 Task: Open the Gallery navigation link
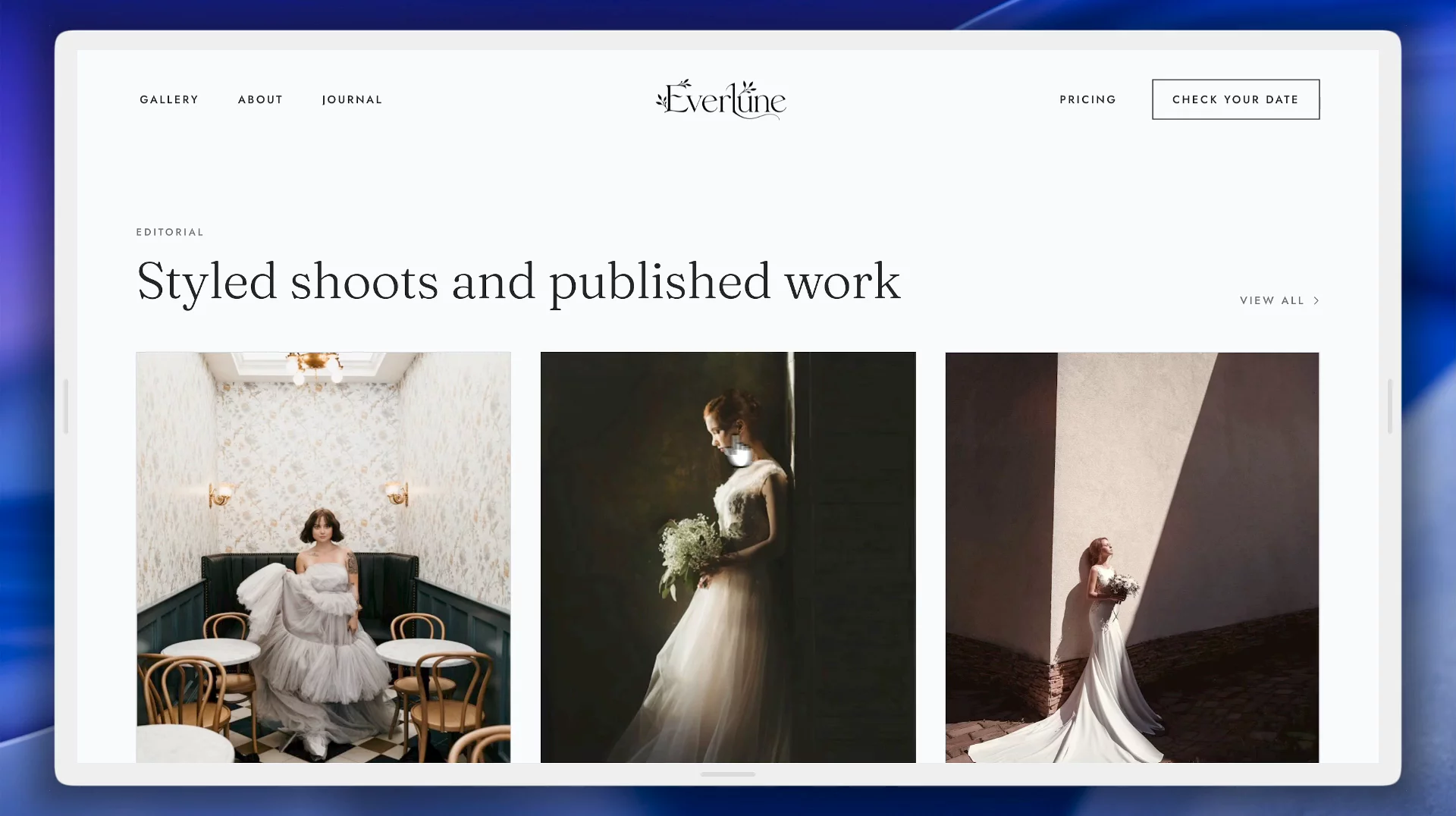point(169,99)
